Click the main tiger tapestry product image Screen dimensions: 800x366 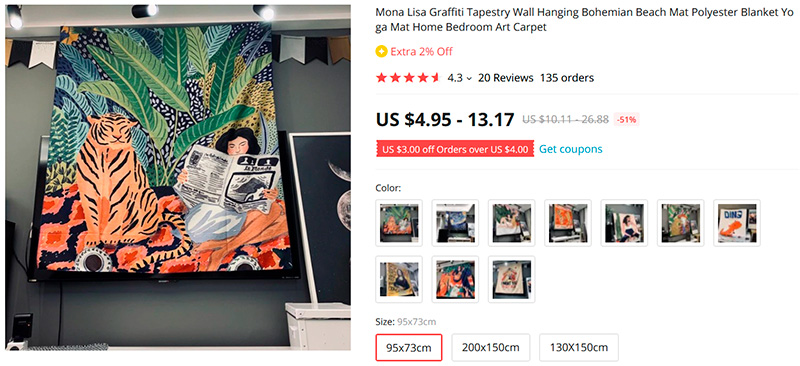[x=178, y=178]
